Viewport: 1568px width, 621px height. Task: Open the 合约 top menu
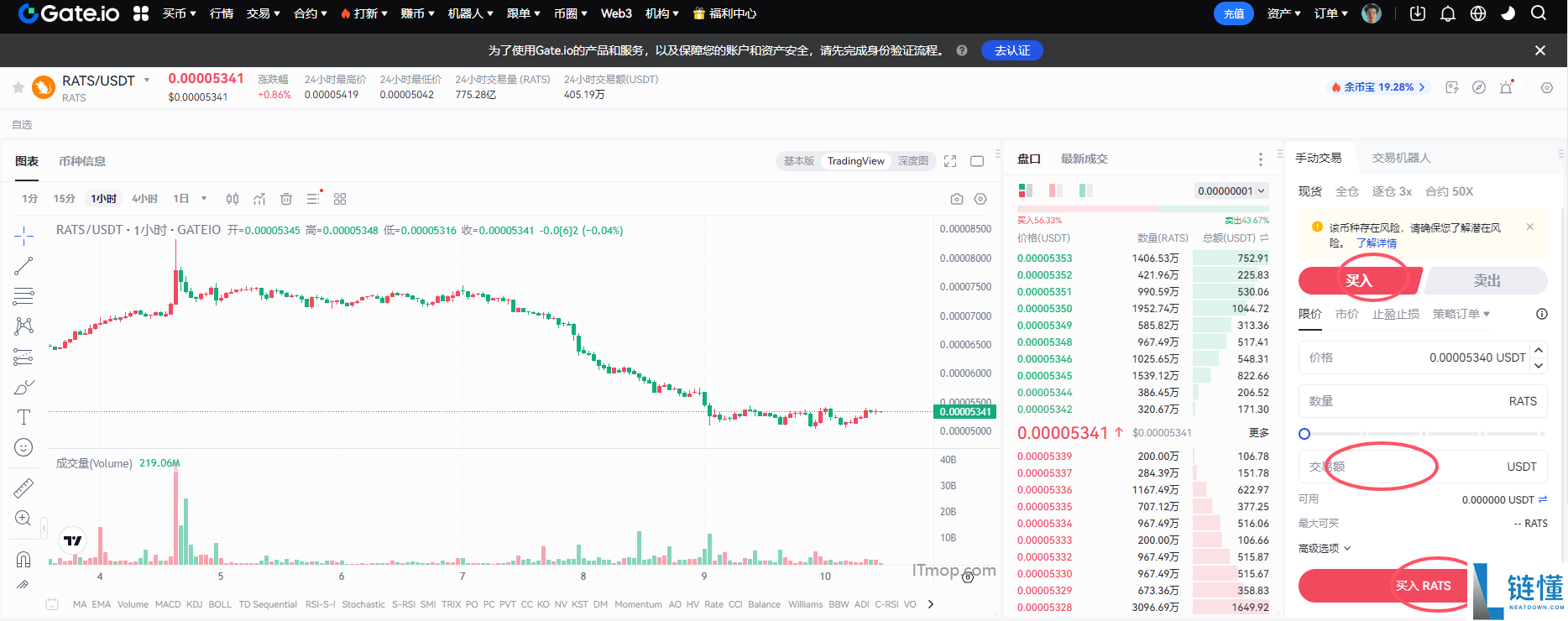point(311,13)
